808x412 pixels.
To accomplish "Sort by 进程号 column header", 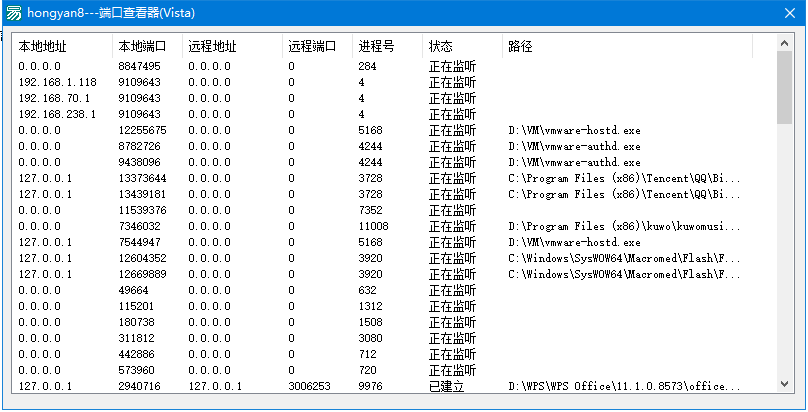I will point(388,46).
